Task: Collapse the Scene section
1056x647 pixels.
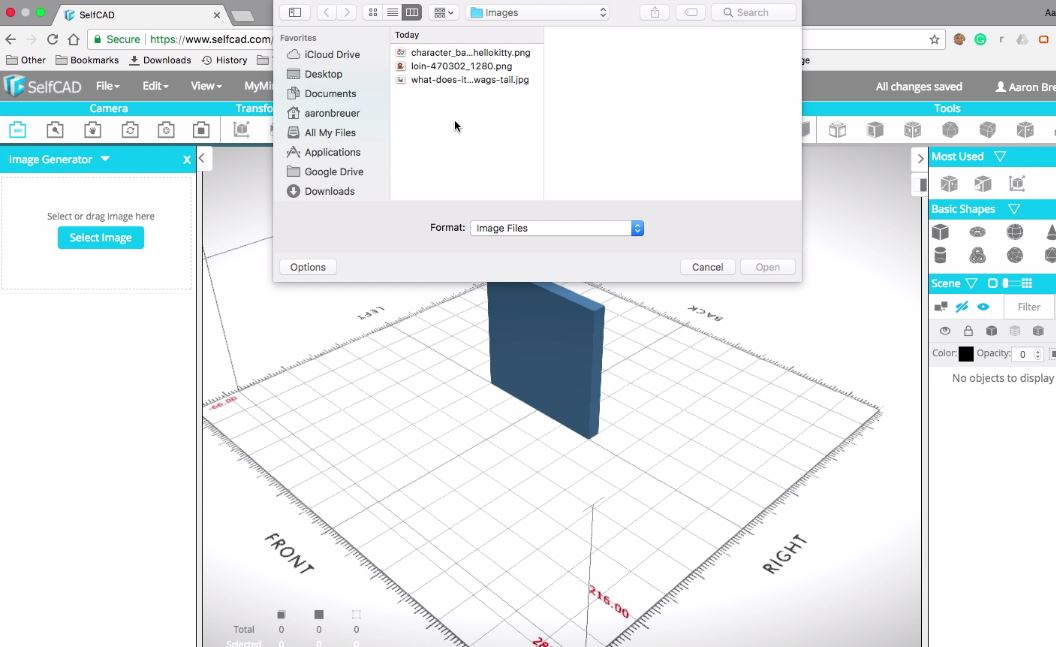Action: tap(971, 283)
